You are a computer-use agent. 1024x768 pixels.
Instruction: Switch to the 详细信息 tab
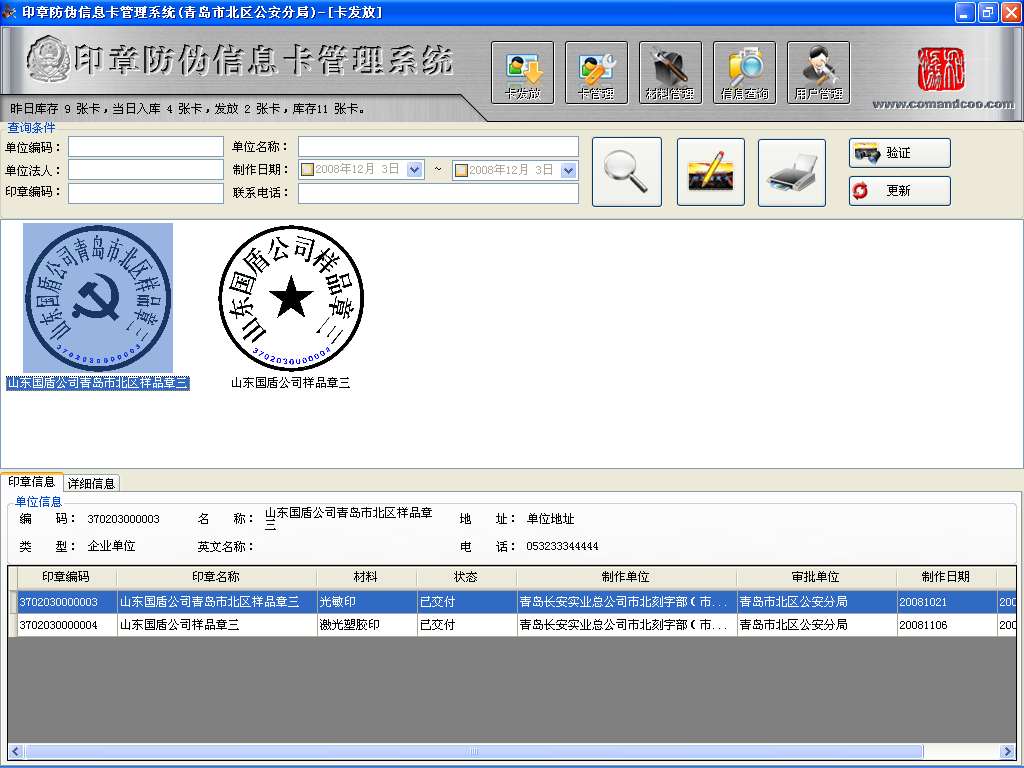[x=92, y=483]
